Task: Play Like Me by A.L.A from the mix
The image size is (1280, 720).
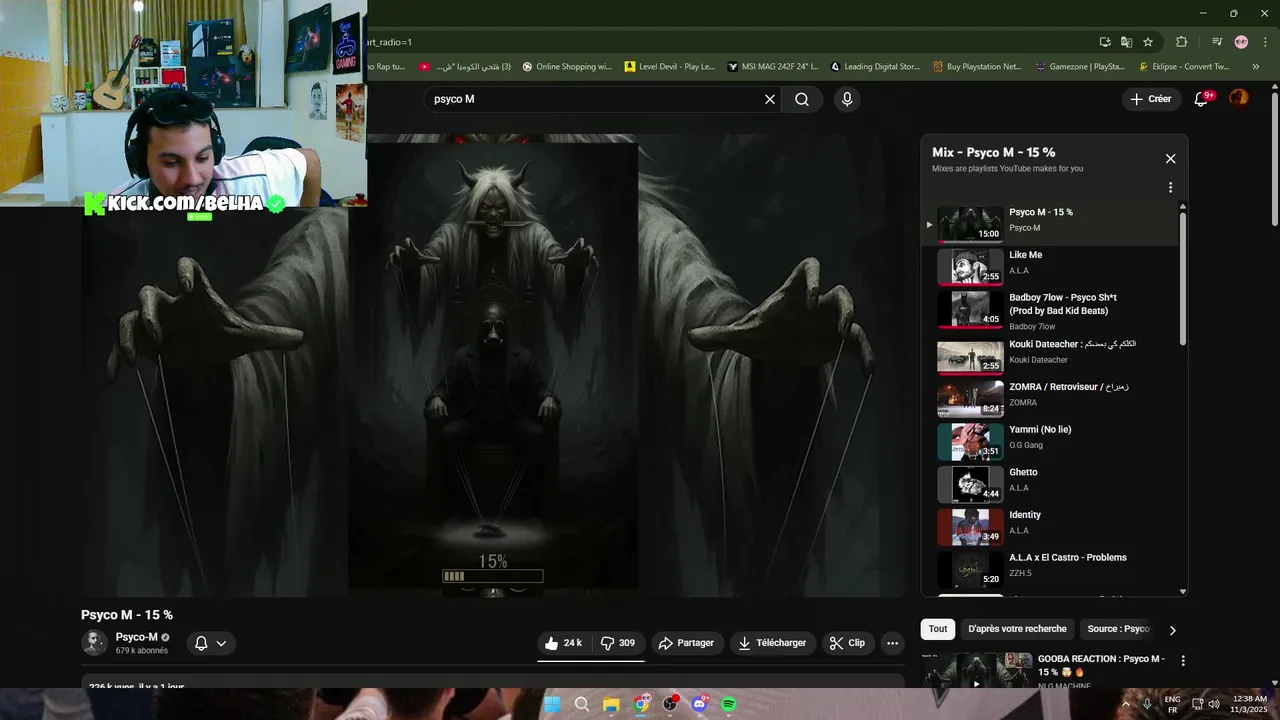Action: (1050, 265)
